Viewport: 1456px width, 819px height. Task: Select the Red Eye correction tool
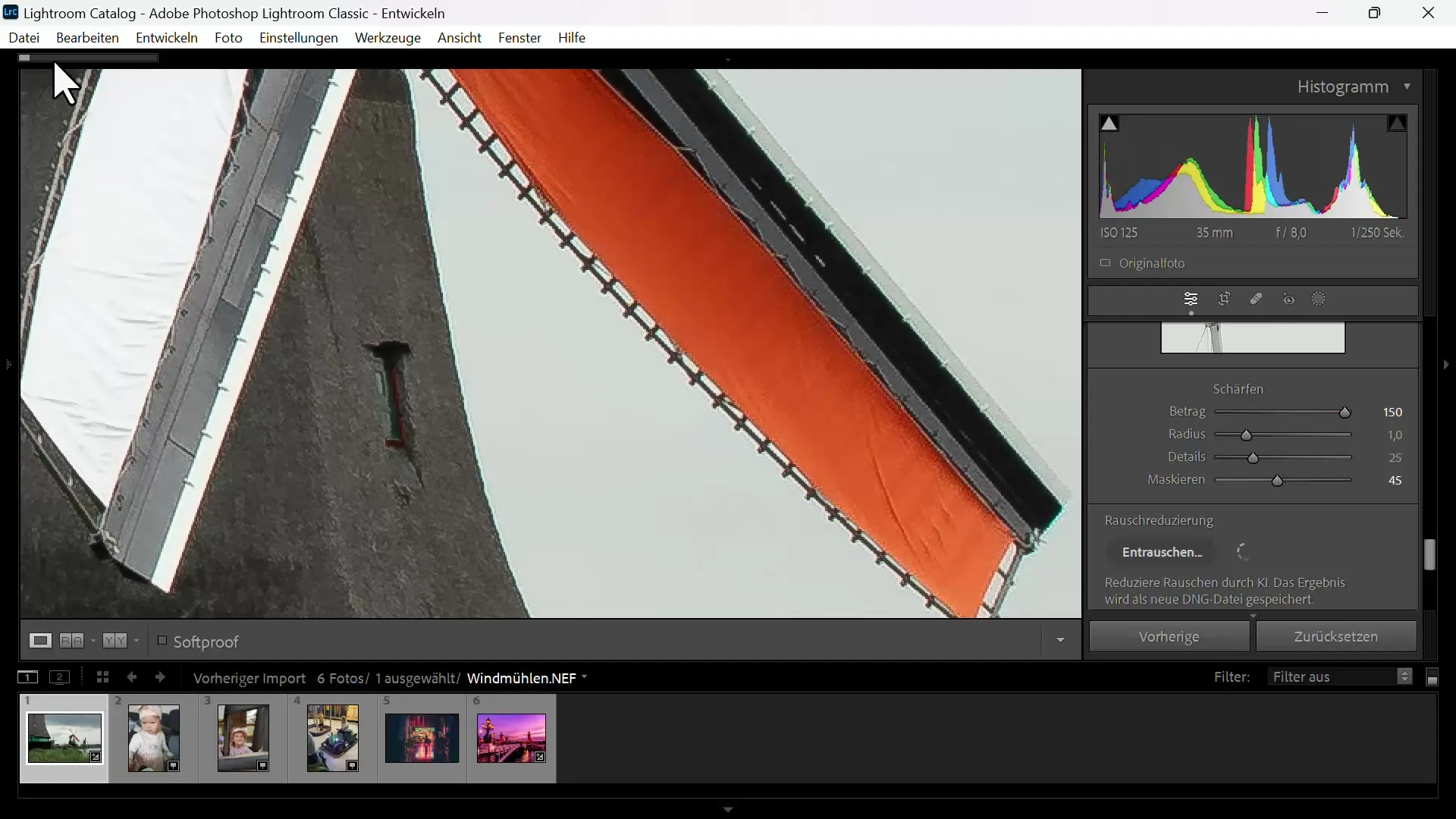tap(1289, 300)
